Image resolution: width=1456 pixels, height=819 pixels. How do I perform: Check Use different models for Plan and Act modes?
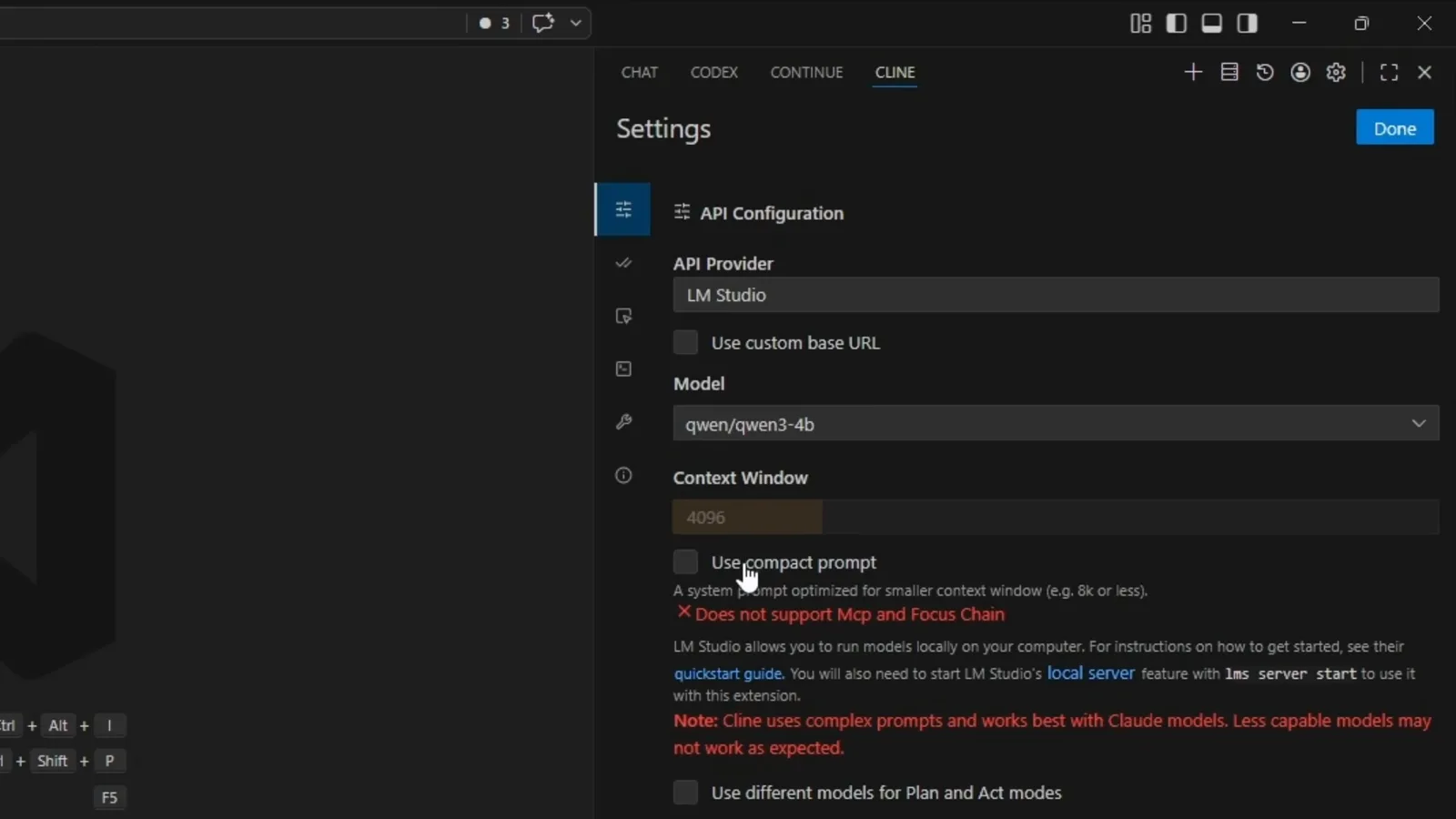point(685,792)
